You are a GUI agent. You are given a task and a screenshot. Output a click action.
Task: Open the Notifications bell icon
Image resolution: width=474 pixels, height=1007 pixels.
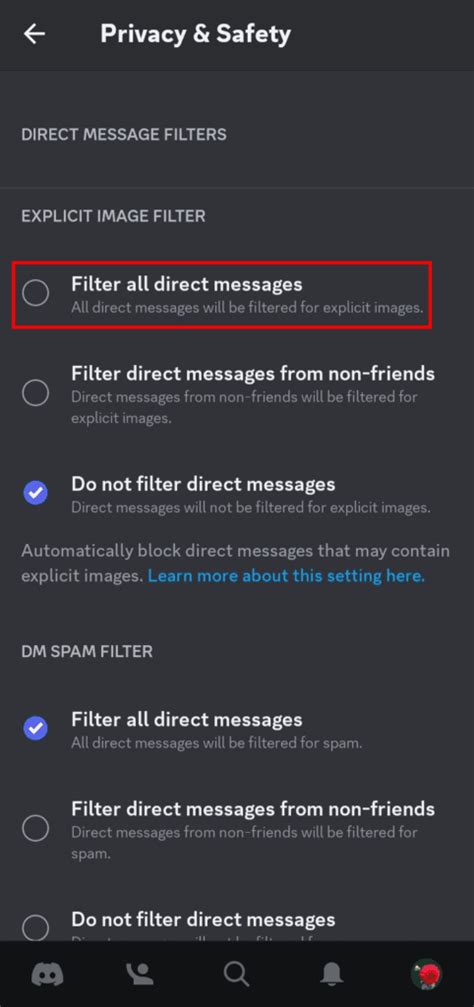pyautogui.click(x=333, y=974)
